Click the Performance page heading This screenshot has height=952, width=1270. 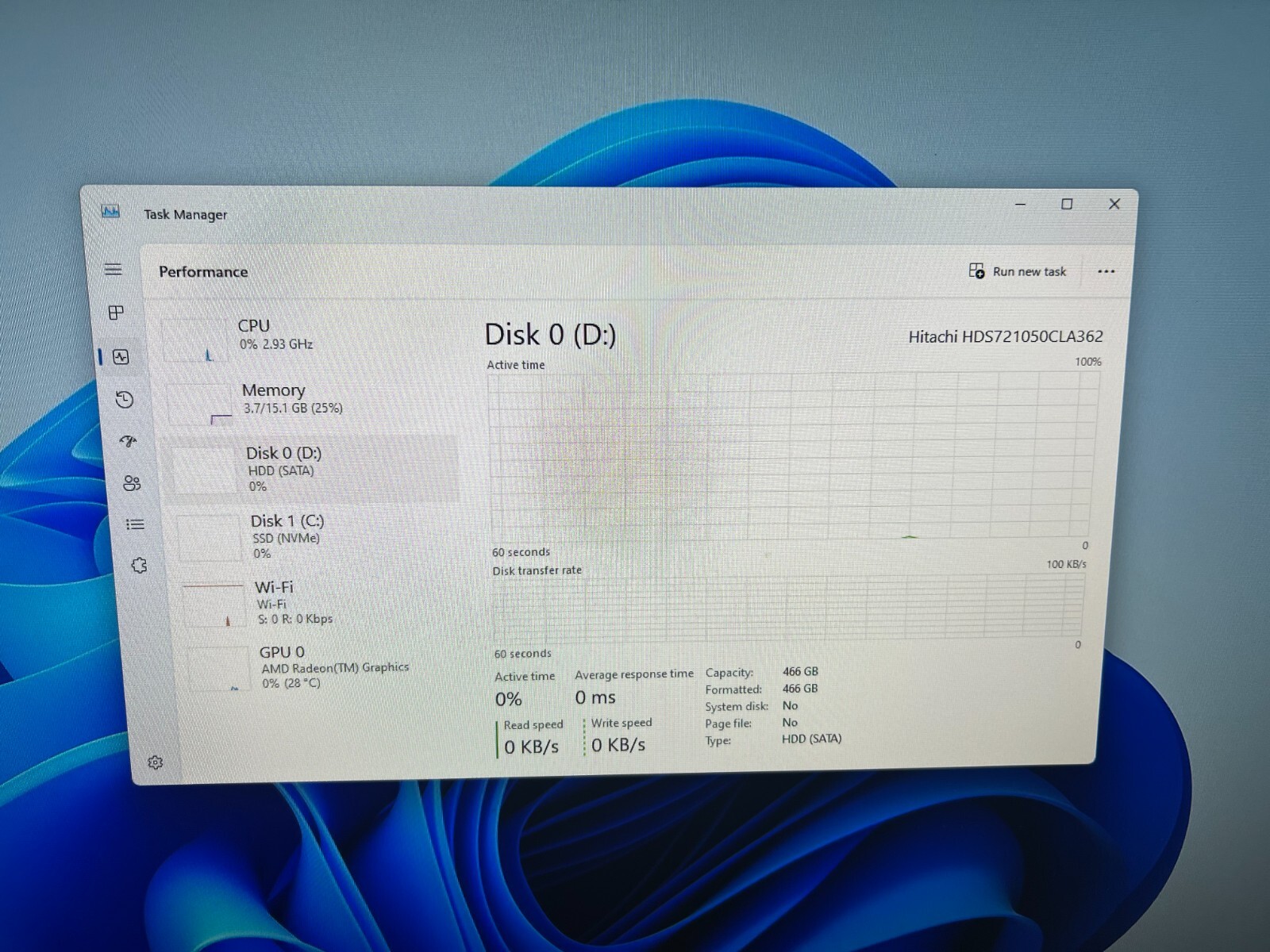(203, 271)
